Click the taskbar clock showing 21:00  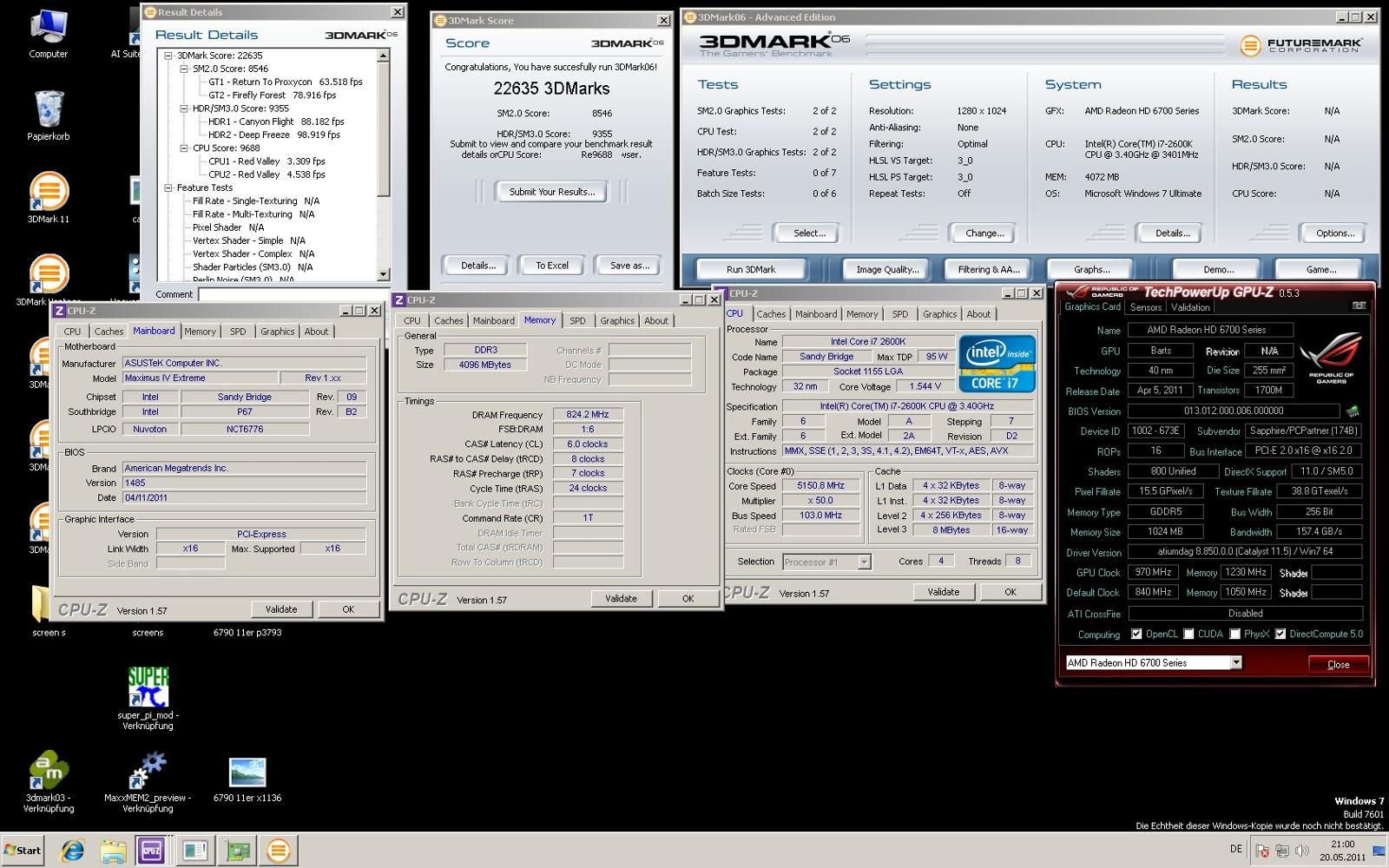(1342, 844)
